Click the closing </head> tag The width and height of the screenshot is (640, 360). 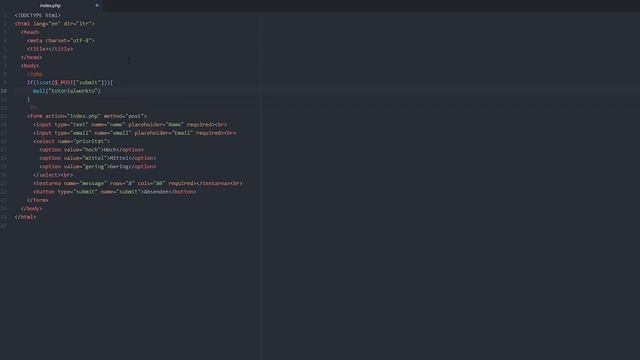[x=31, y=58]
